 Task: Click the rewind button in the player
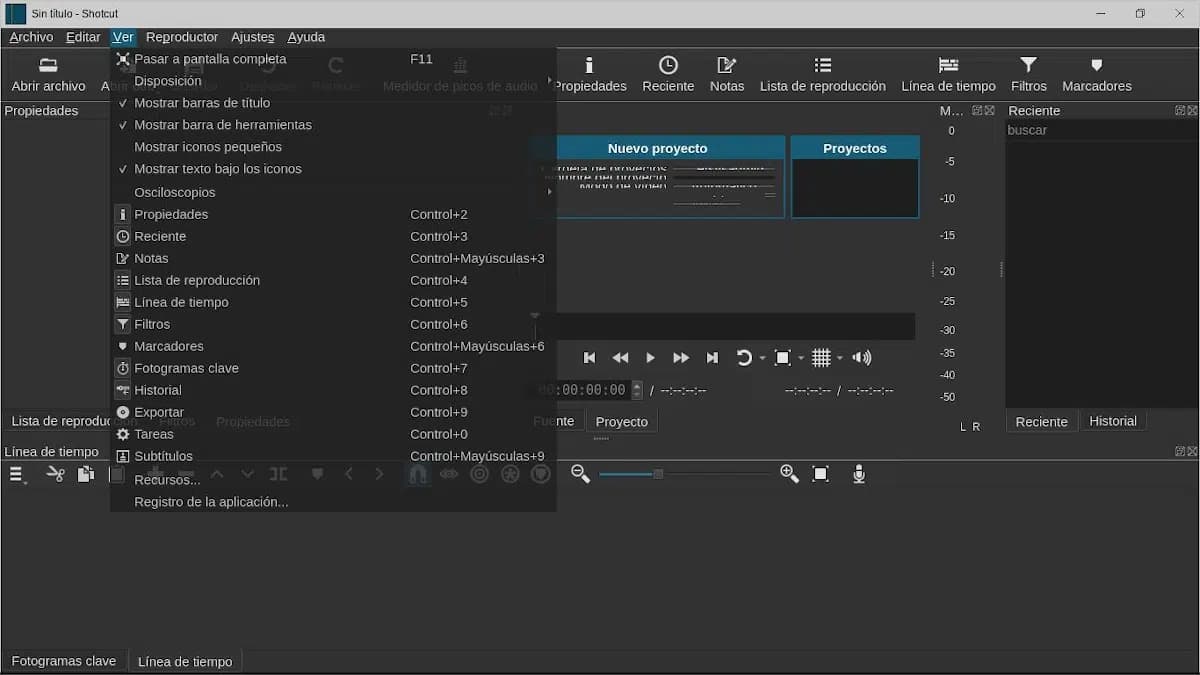tap(620, 358)
